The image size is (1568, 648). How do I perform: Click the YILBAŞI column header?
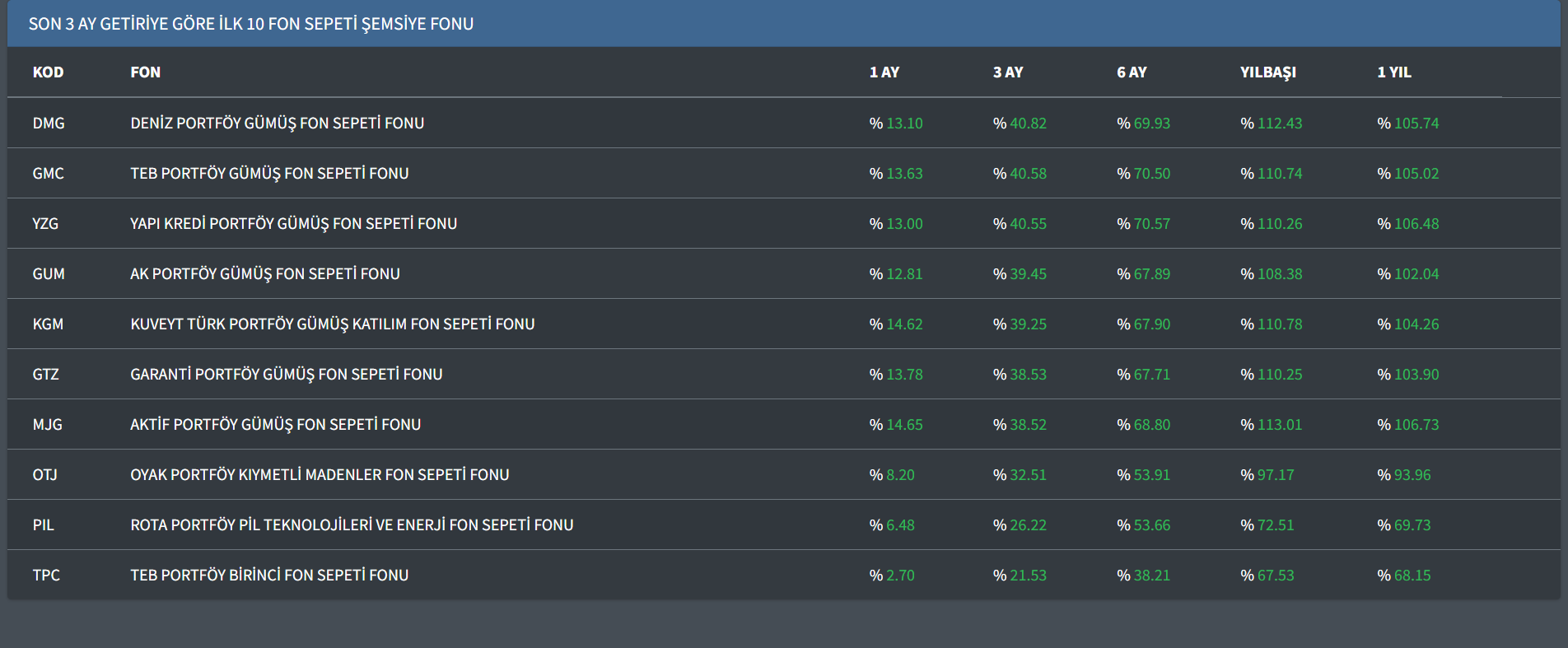[x=1267, y=72]
